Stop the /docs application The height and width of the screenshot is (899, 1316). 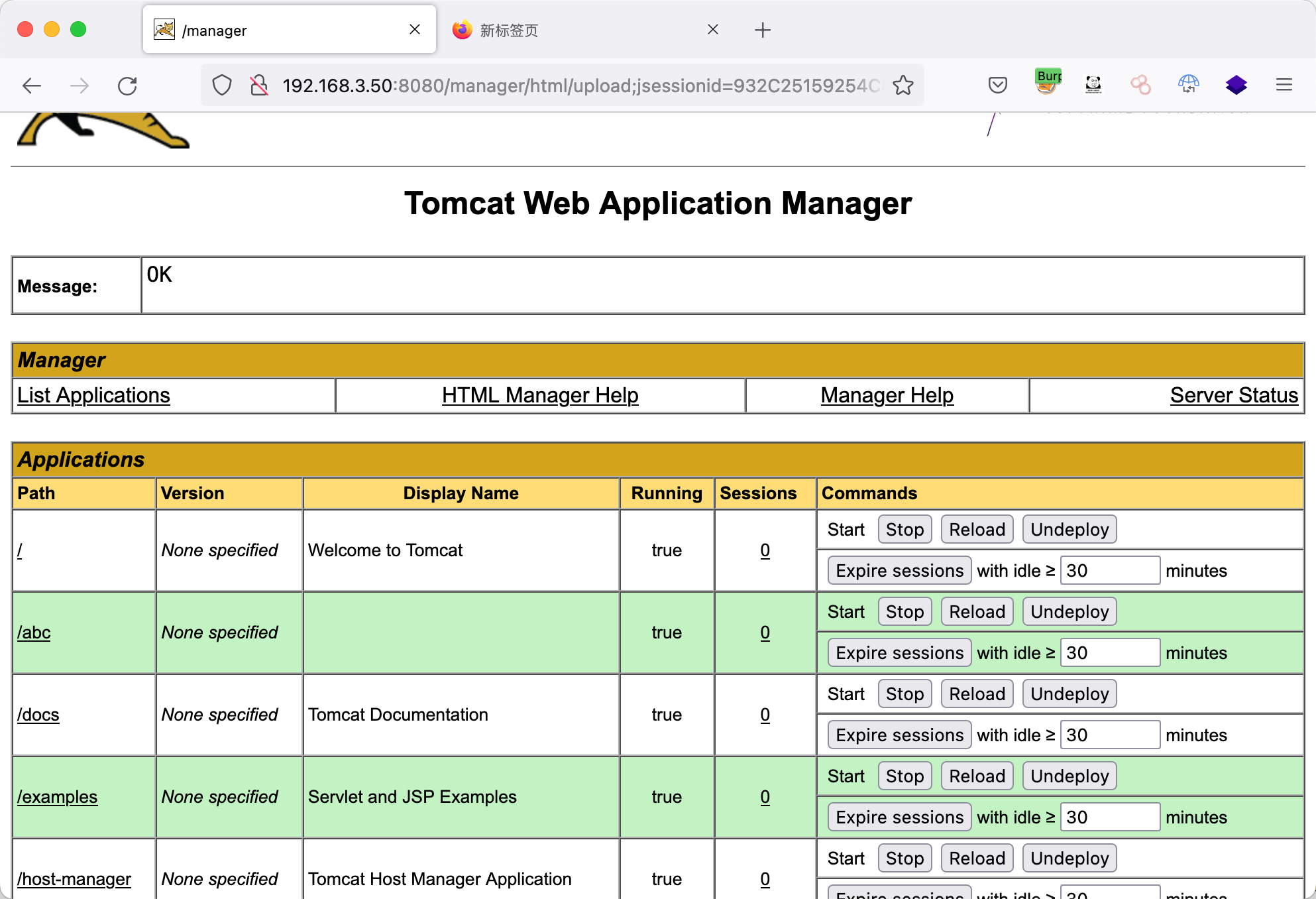pyautogui.click(x=905, y=693)
